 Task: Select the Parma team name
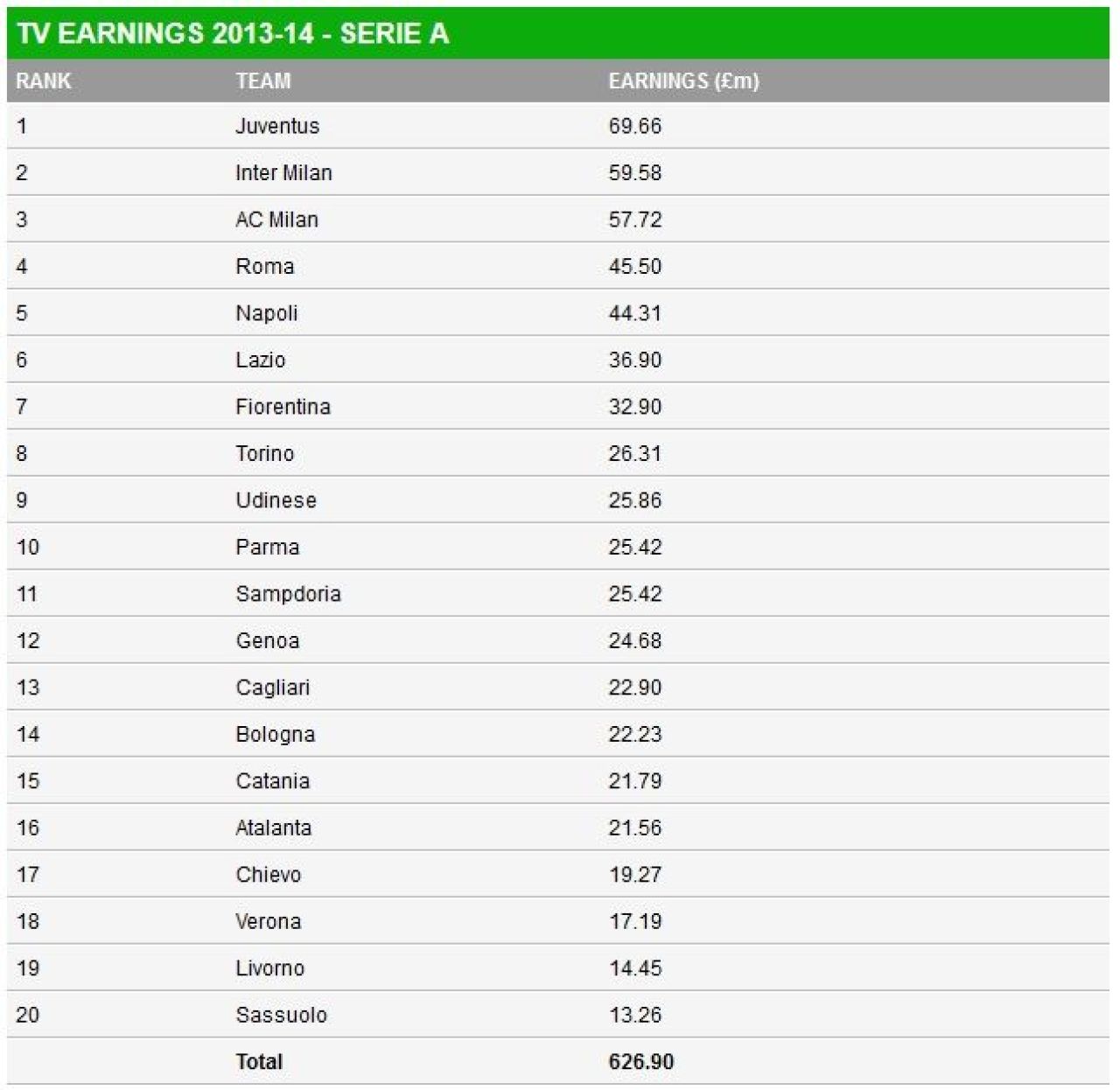pos(267,547)
